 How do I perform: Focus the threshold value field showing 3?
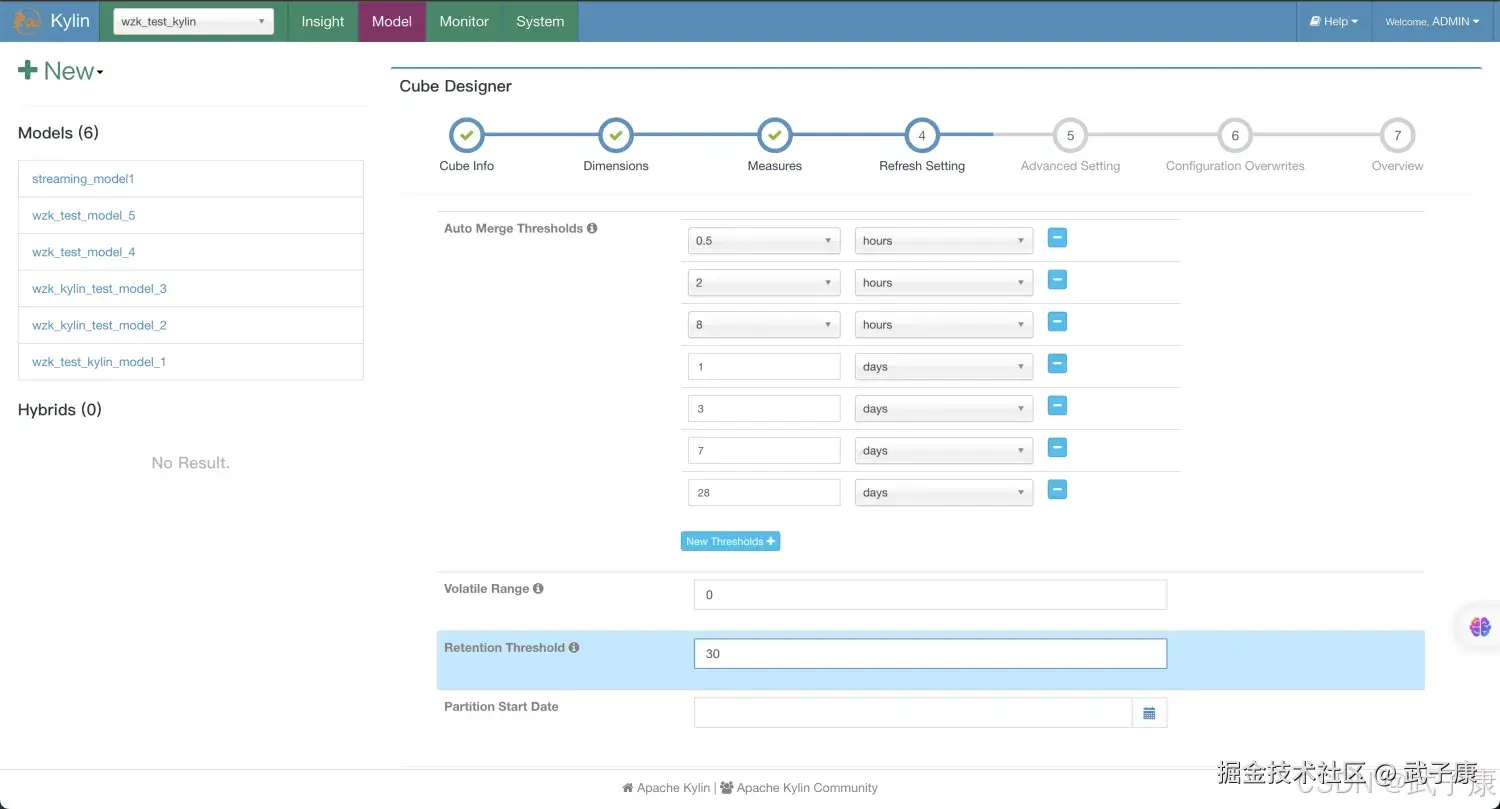(x=764, y=409)
